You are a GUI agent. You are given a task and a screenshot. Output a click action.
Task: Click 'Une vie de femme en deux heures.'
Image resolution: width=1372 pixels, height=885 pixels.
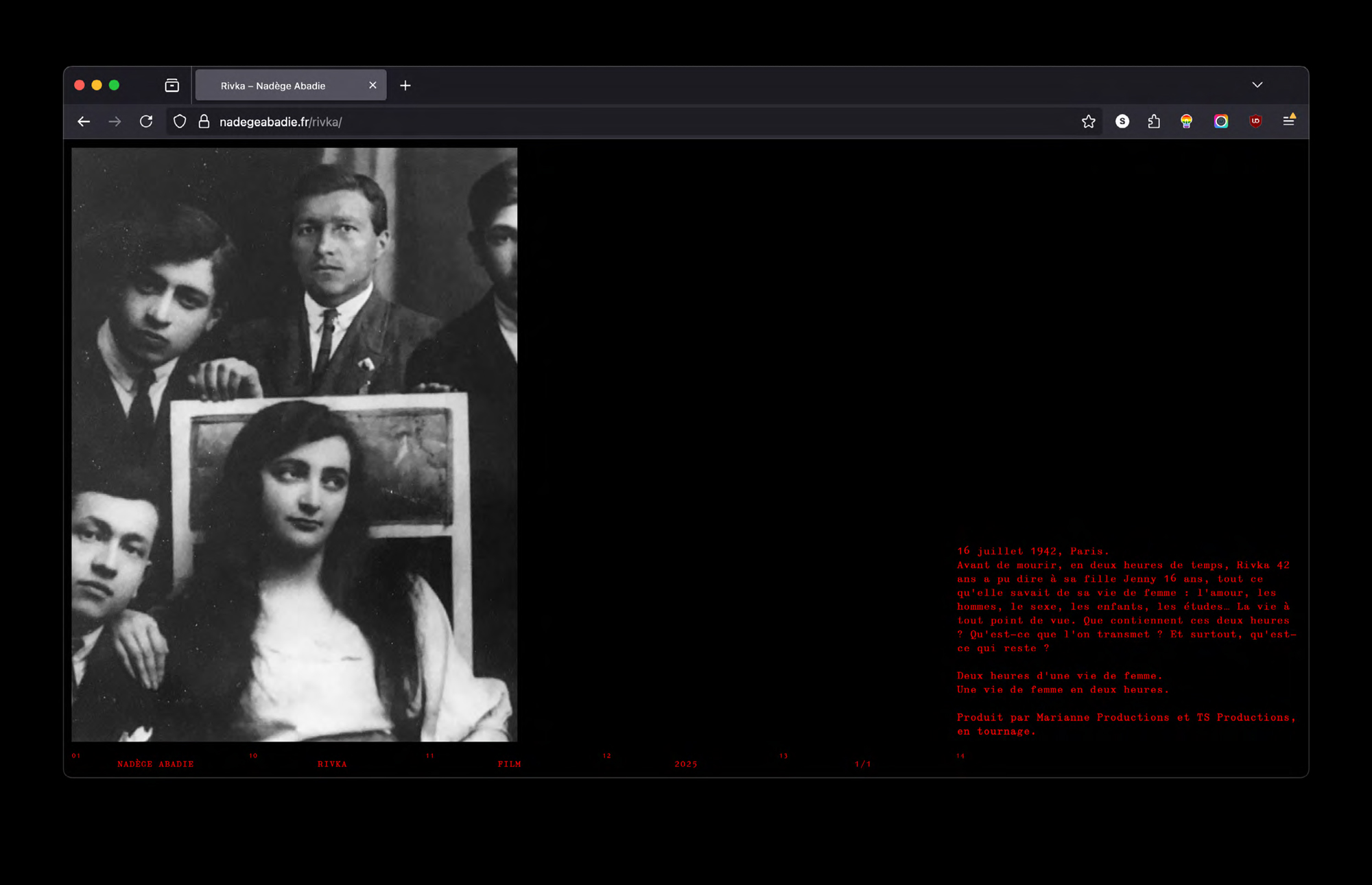[x=1063, y=689]
